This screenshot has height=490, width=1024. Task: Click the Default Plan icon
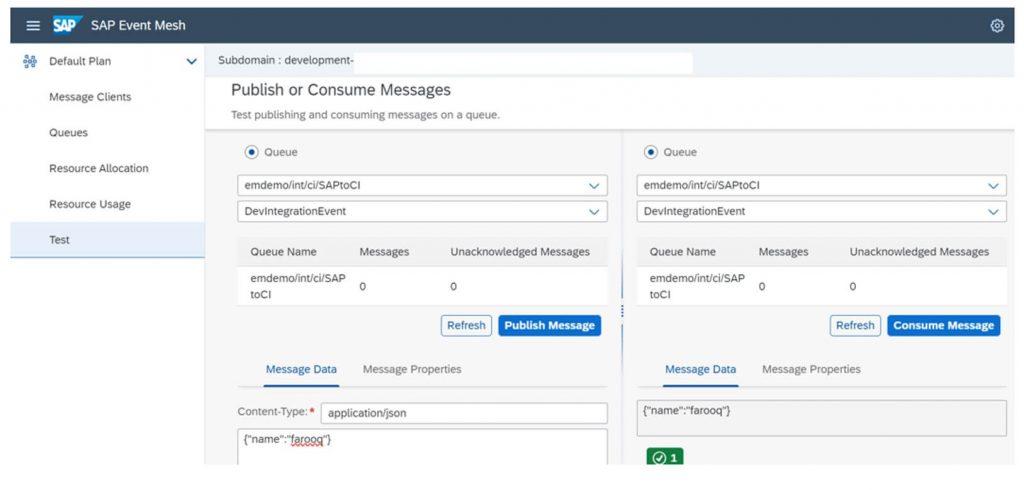pos(29,61)
